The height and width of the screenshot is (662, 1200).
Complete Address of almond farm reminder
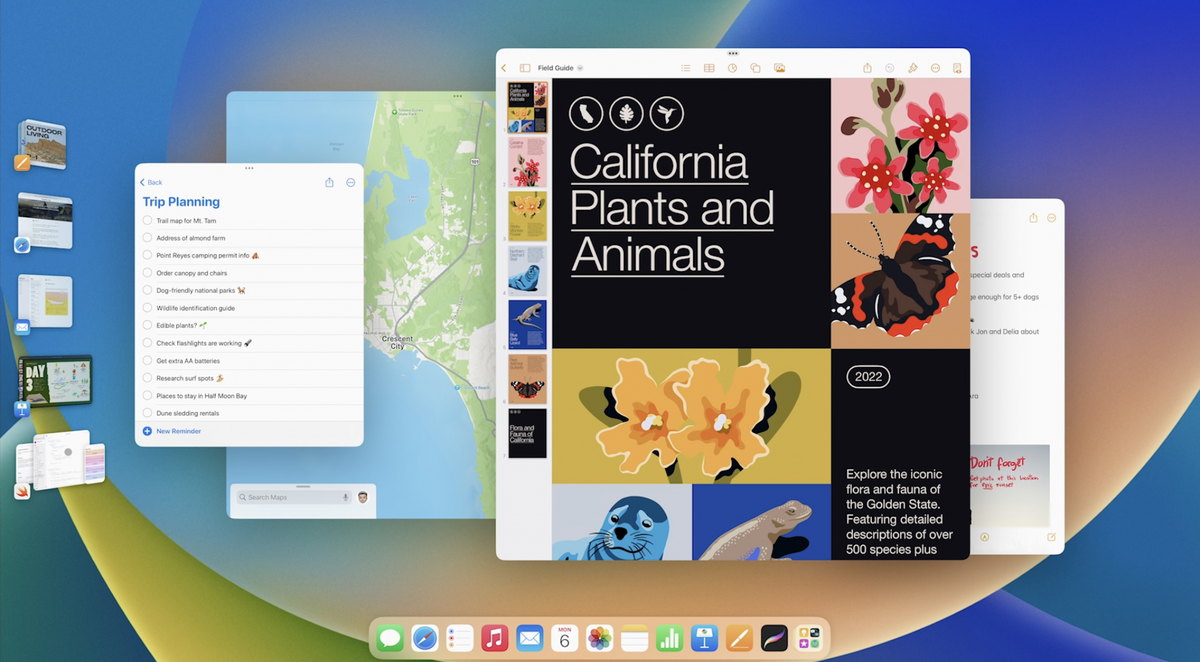coord(147,238)
